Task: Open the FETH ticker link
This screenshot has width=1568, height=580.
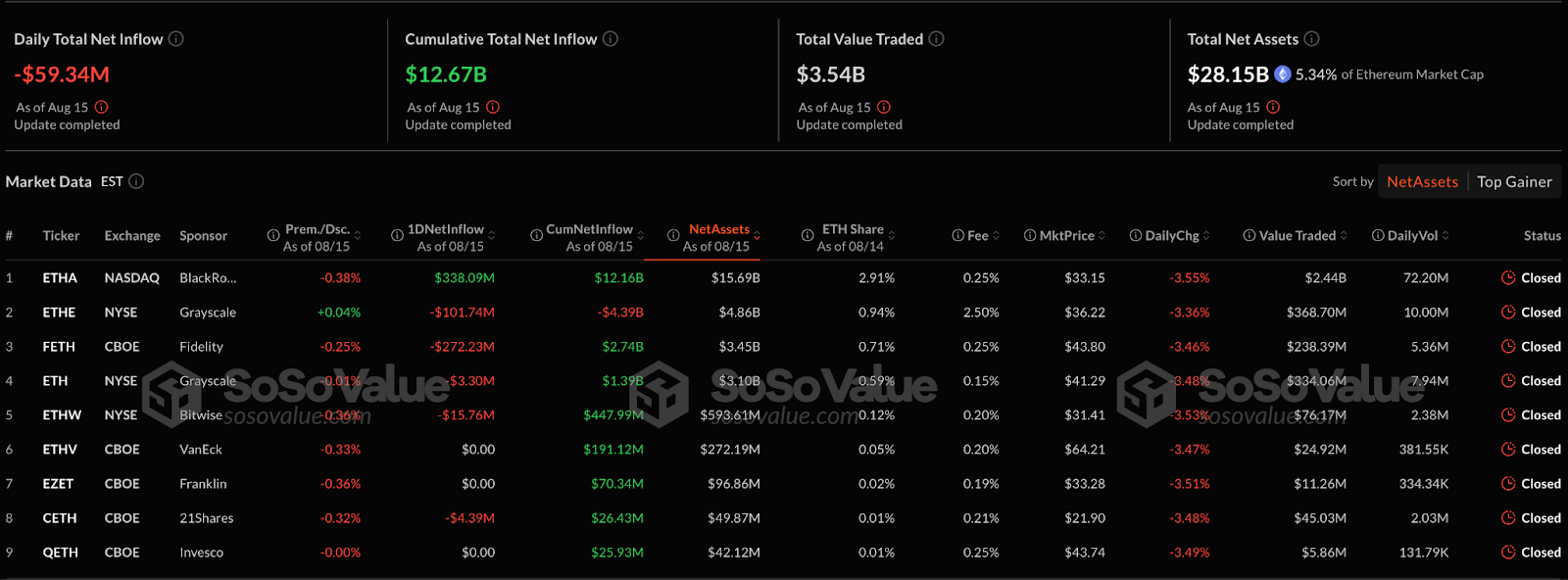Action: coord(59,347)
